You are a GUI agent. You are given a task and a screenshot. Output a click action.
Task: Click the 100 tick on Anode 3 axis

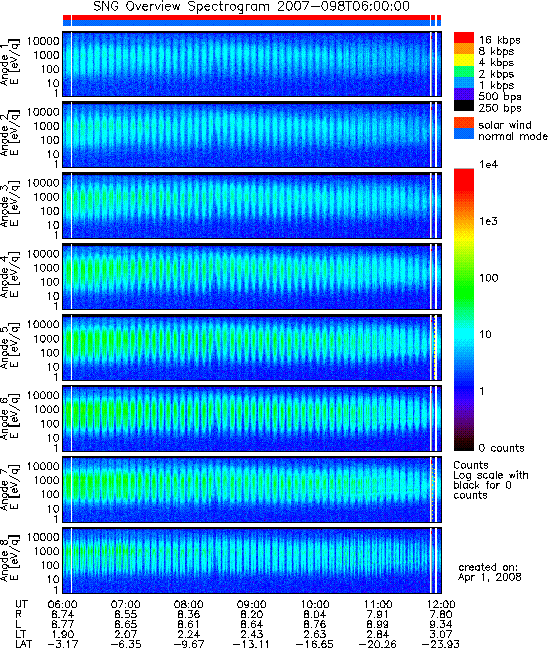point(50,211)
